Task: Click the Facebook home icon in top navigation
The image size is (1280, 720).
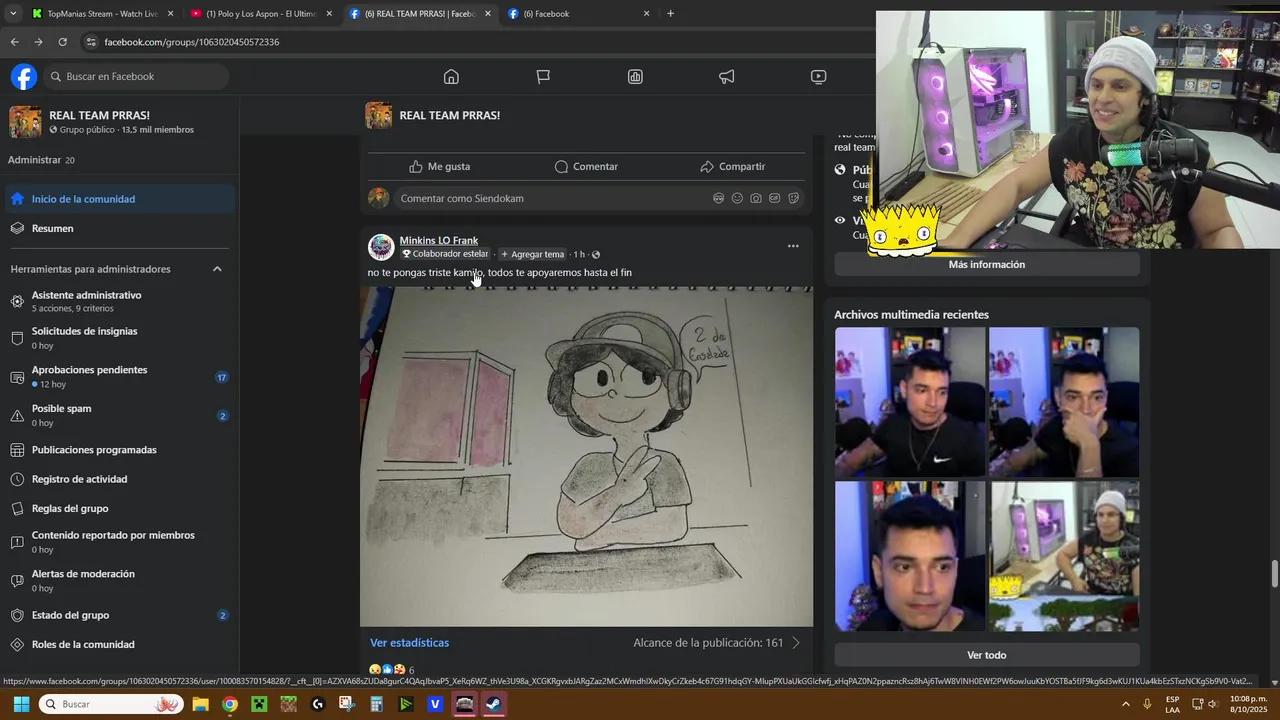Action: click(x=451, y=77)
